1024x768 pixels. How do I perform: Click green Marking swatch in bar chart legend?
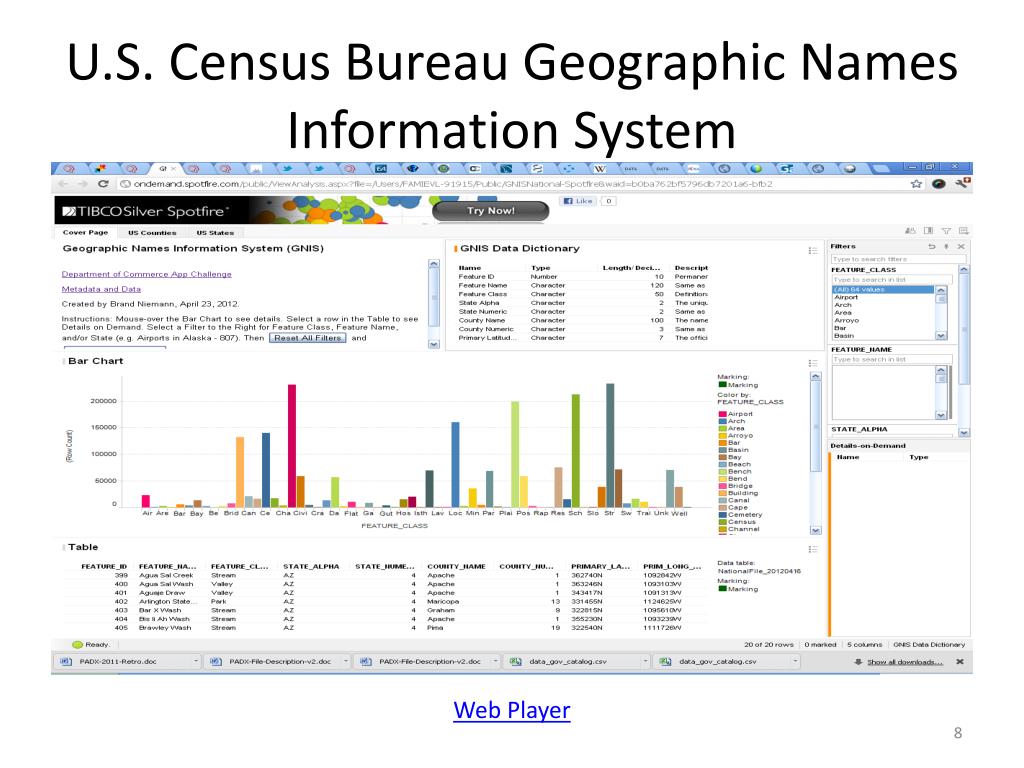(x=722, y=385)
